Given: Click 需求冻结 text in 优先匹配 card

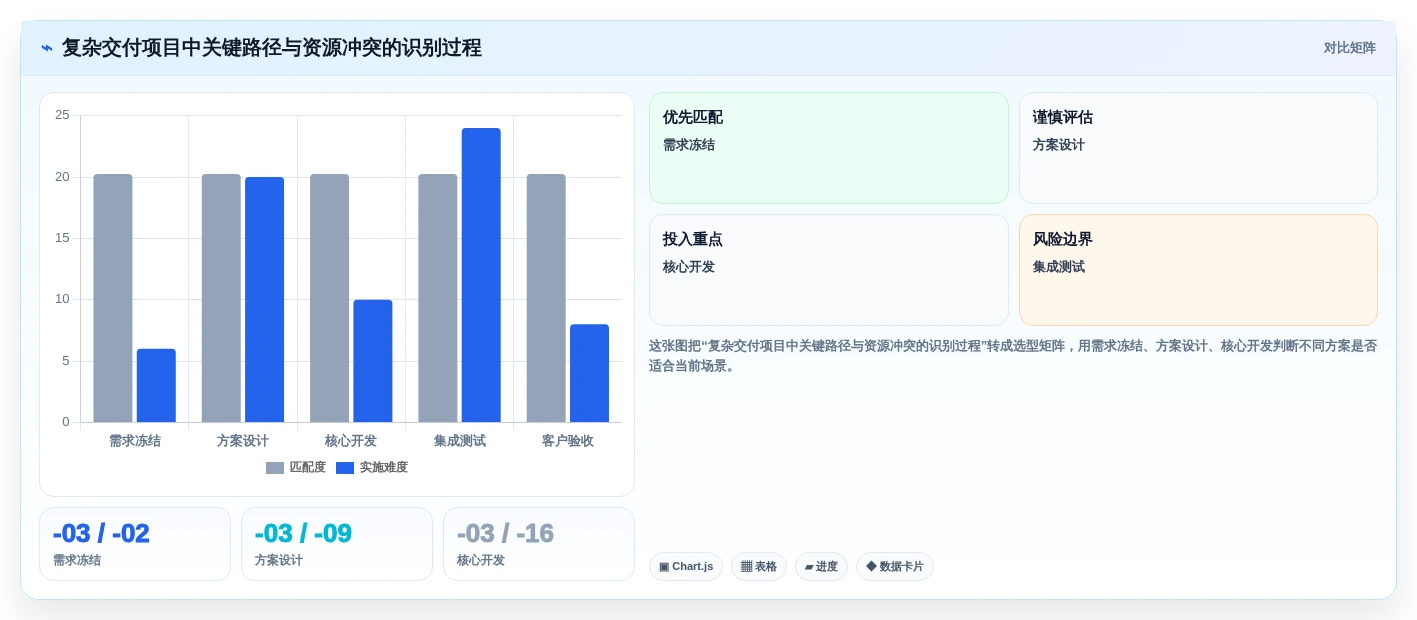Looking at the screenshot, I should pyautogui.click(x=689, y=145).
